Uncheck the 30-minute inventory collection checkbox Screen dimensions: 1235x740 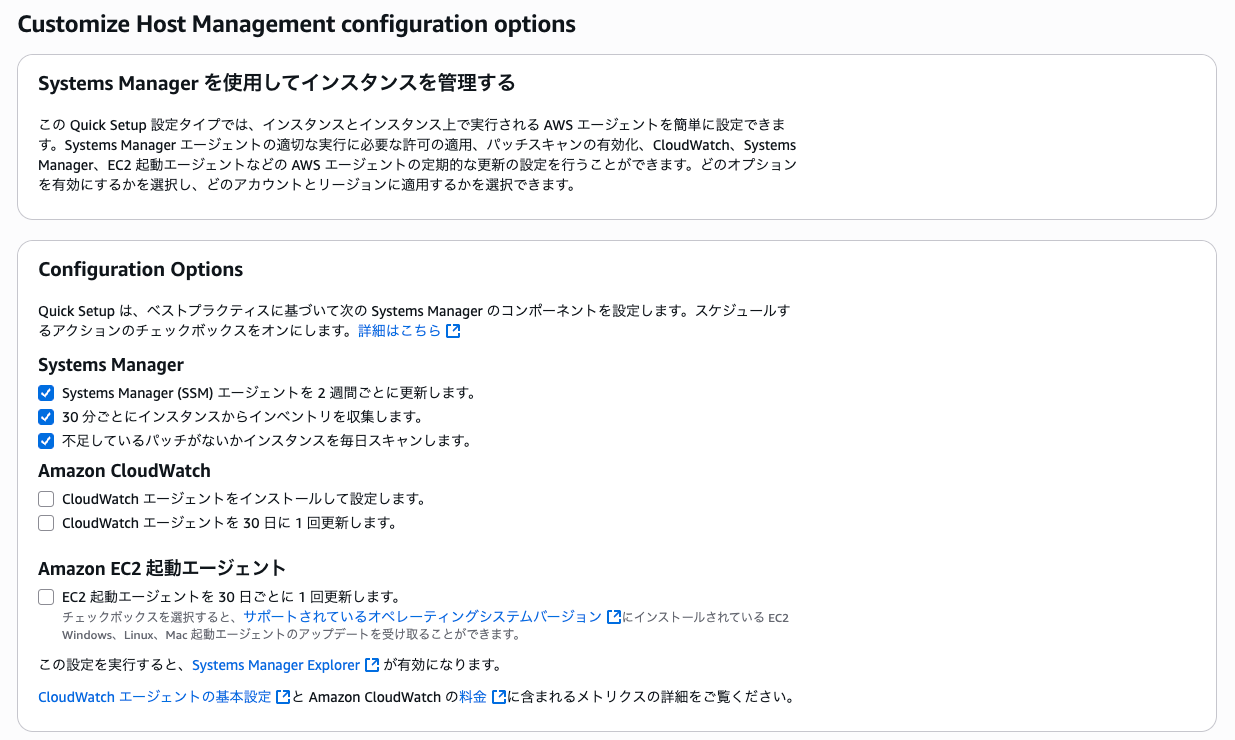pyautogui.click(x=46, y=417)
